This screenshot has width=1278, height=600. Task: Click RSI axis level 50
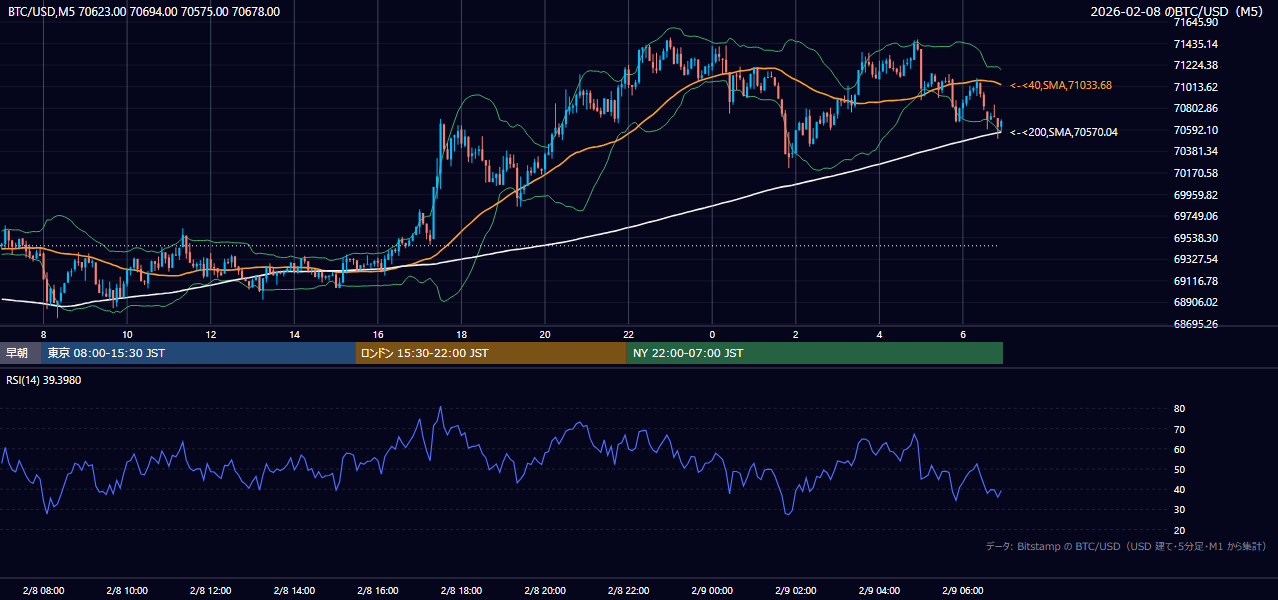pos(1179,469)
